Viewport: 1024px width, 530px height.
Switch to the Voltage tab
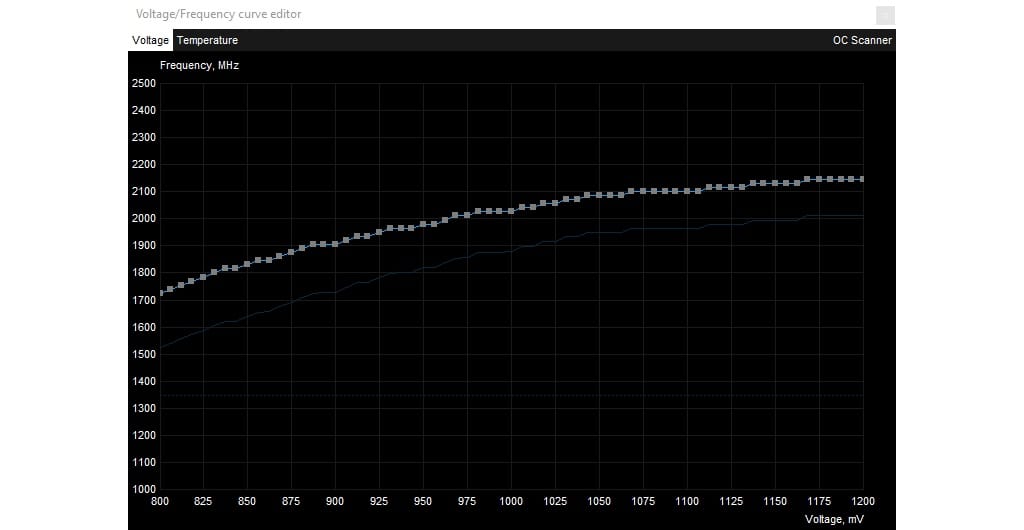(x=150, y=40)
